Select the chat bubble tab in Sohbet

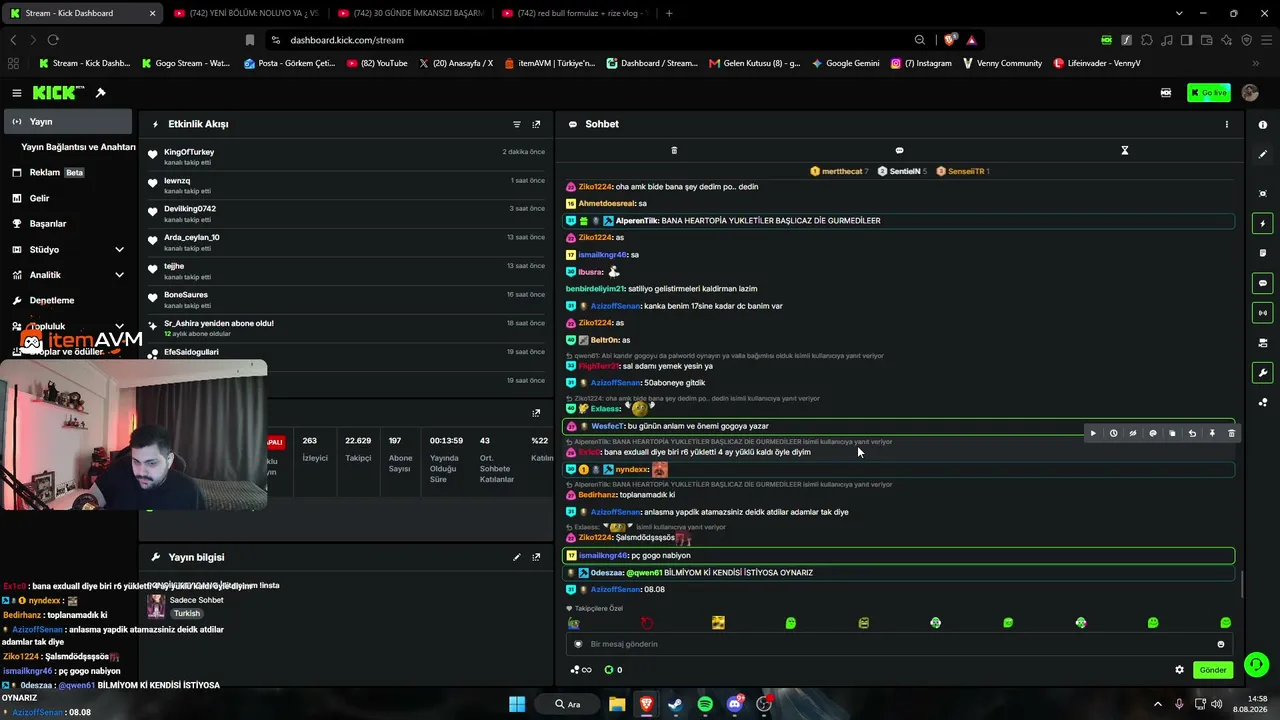tap(899, 150)
